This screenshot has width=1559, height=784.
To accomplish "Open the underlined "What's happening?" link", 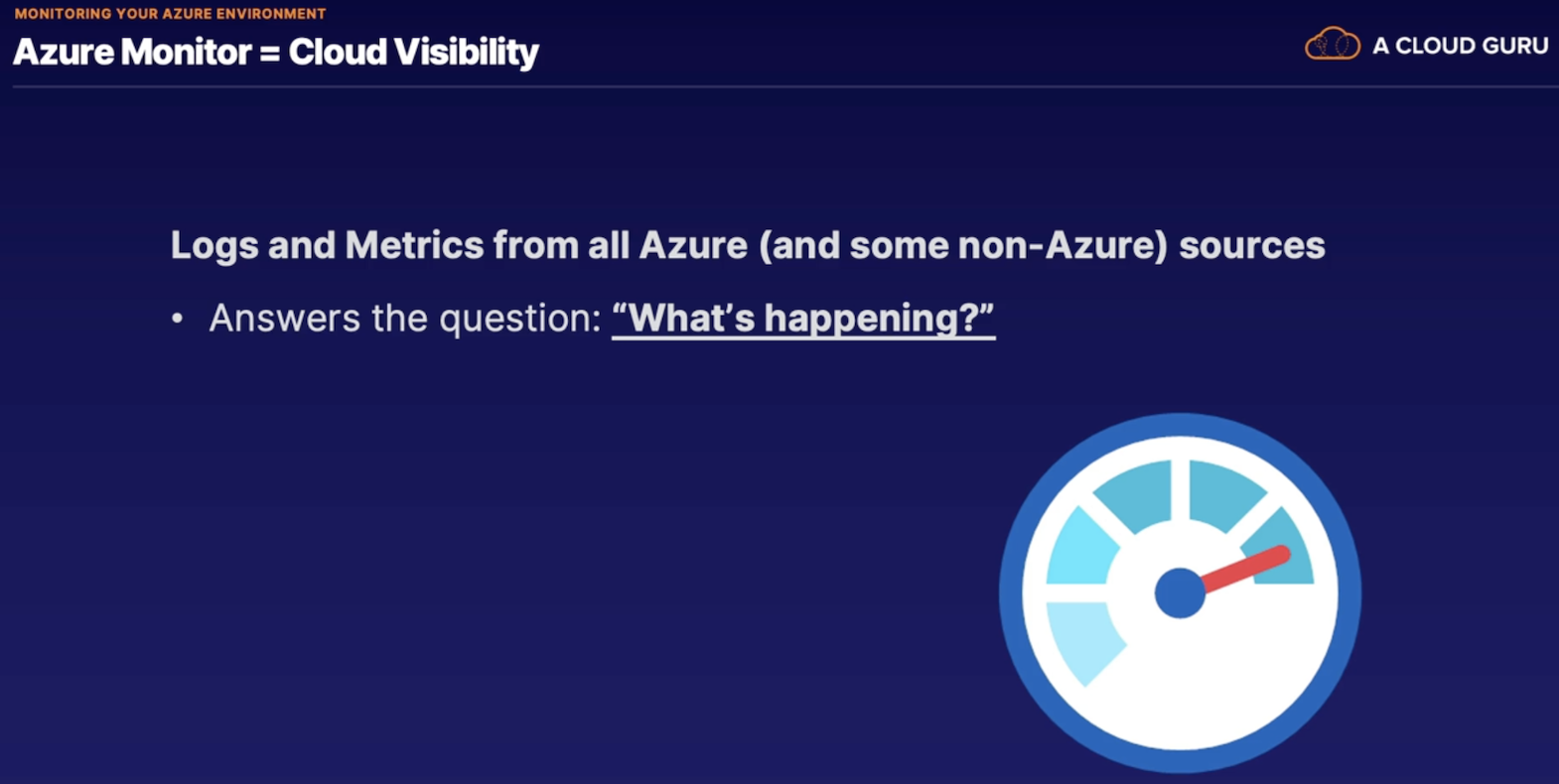I will (802, 319).
